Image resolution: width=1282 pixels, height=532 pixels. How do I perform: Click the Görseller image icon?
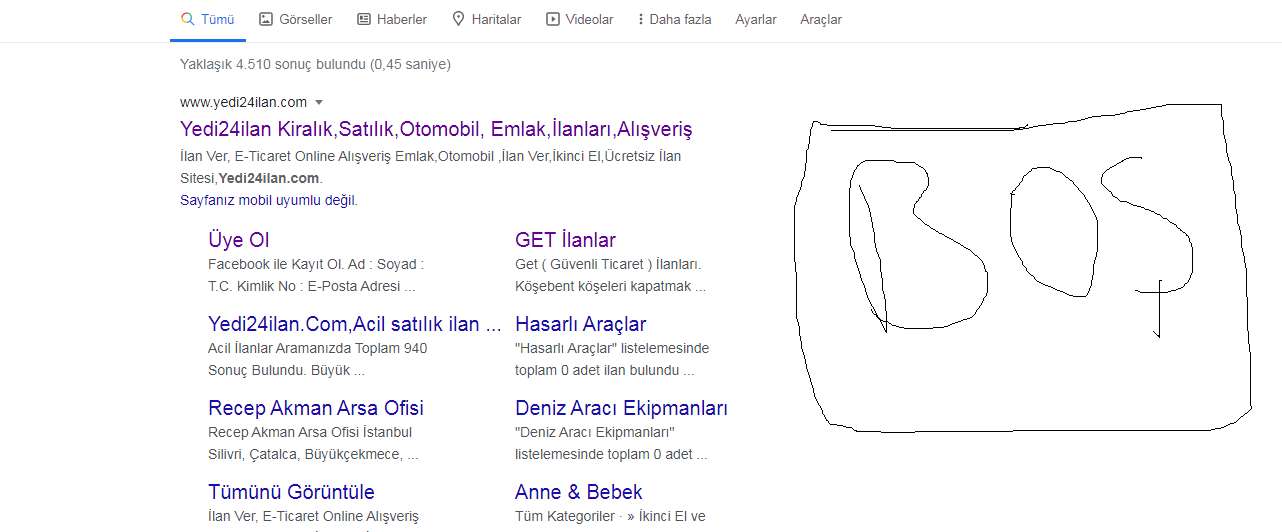(x=265, y=19)
